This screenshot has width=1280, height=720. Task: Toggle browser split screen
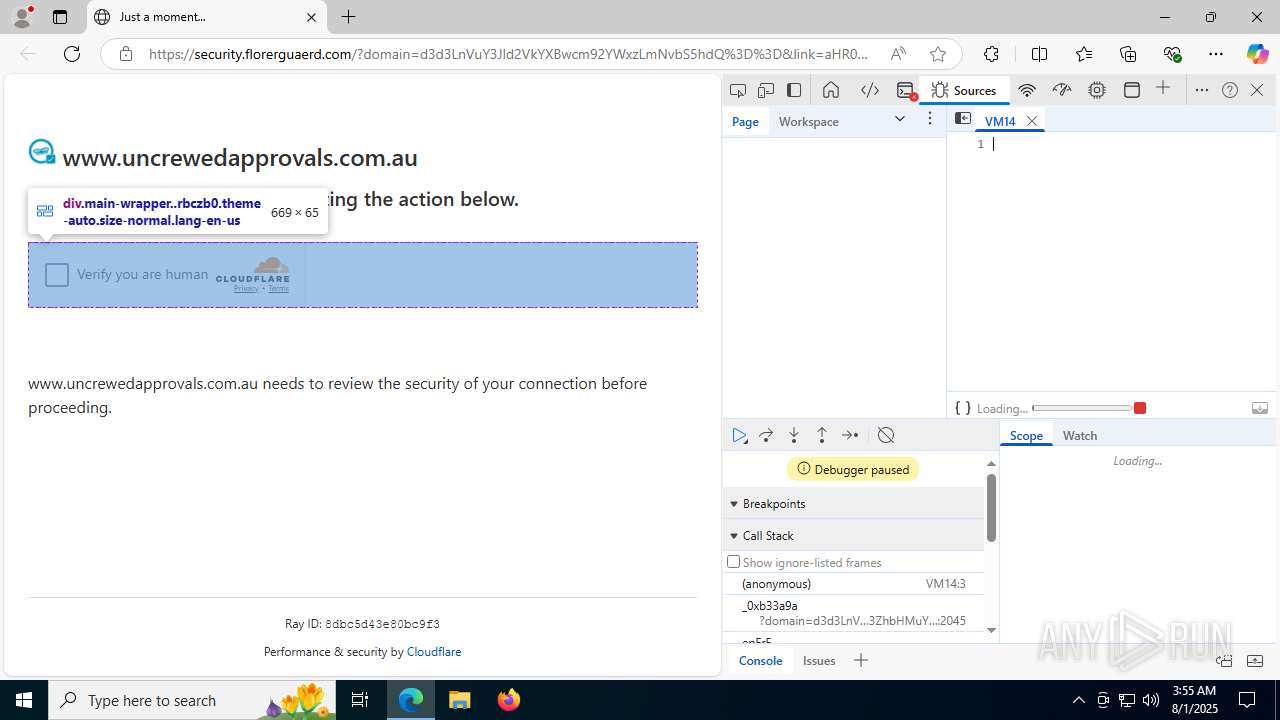point(1039,54)
